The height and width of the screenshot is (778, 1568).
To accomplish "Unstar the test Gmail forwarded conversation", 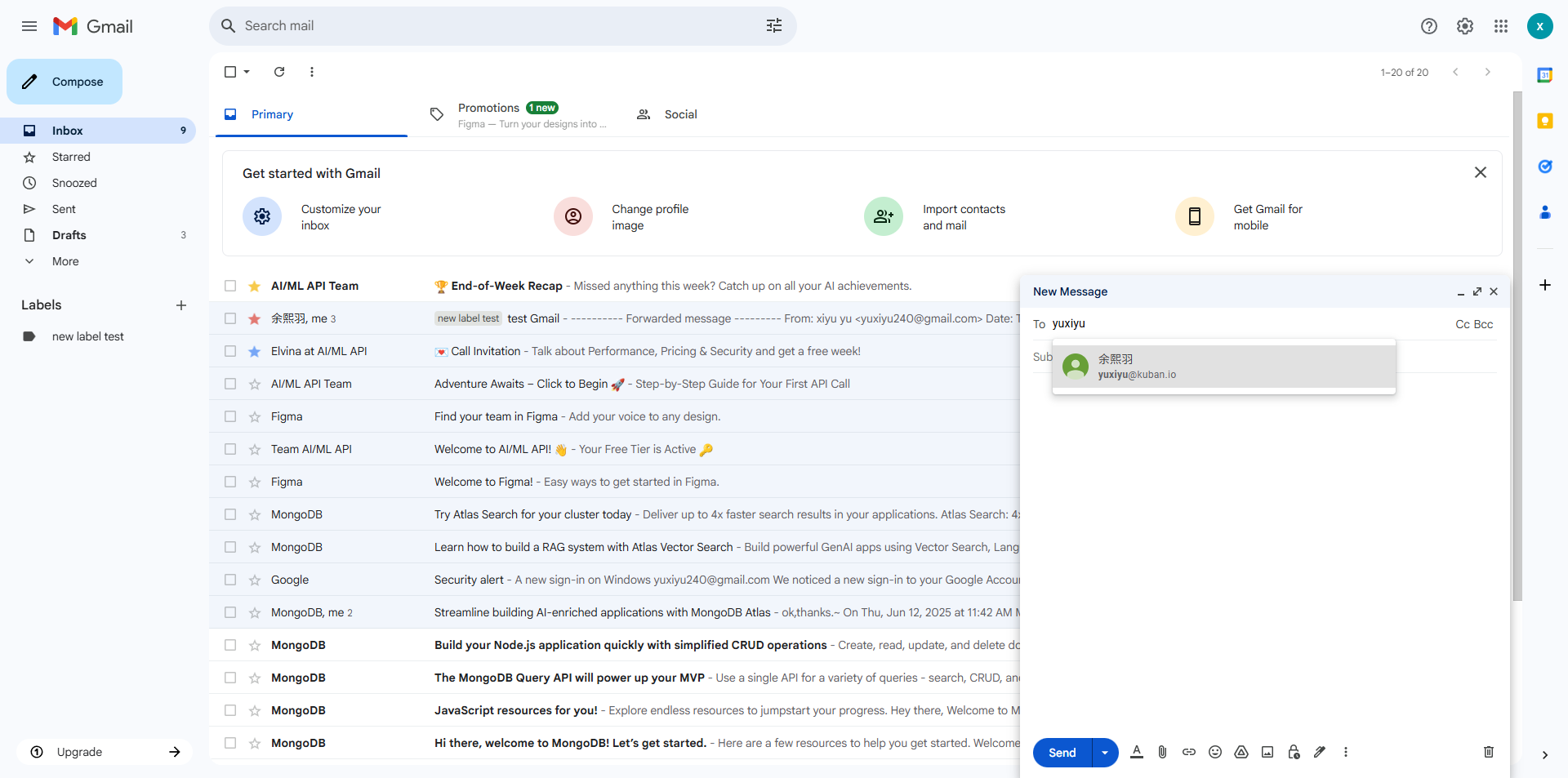I will (x=255, y=318).
